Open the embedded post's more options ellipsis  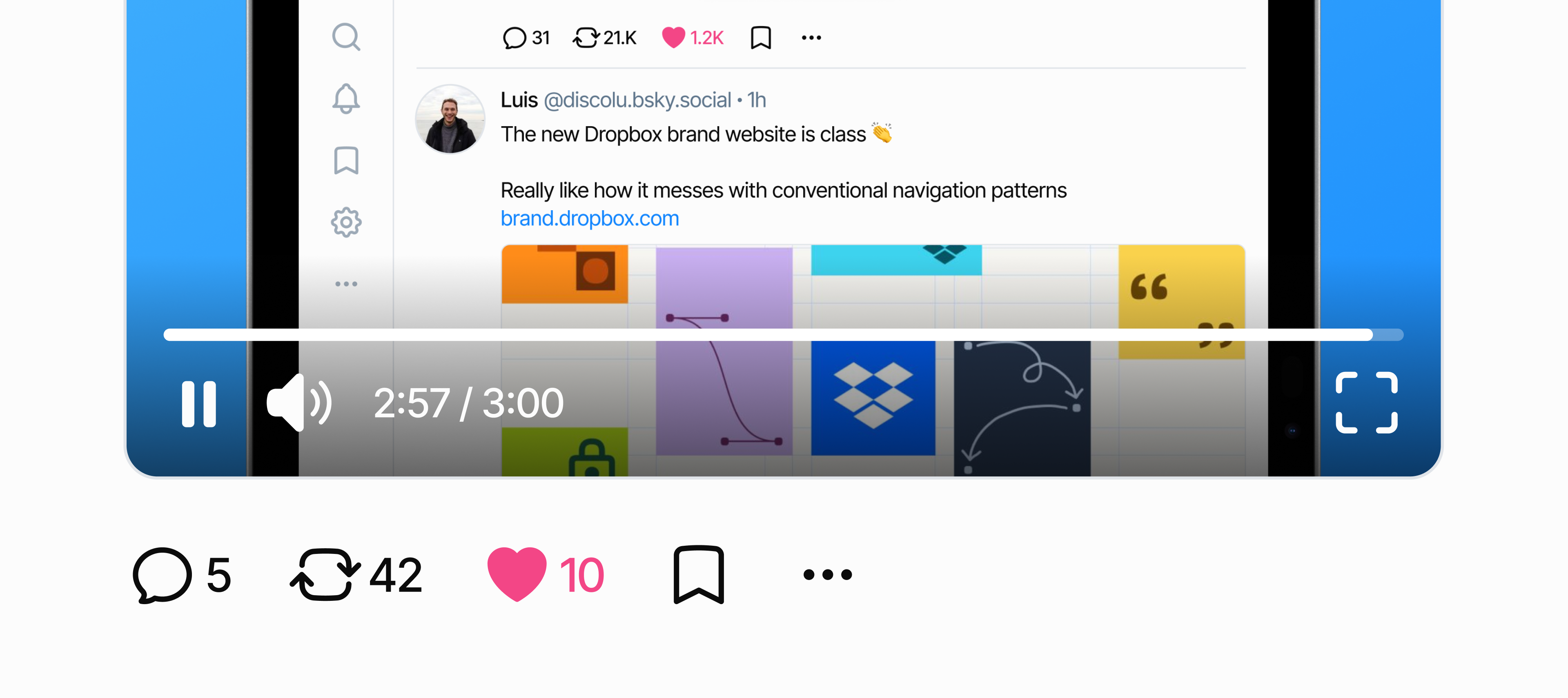coord(811,38)
